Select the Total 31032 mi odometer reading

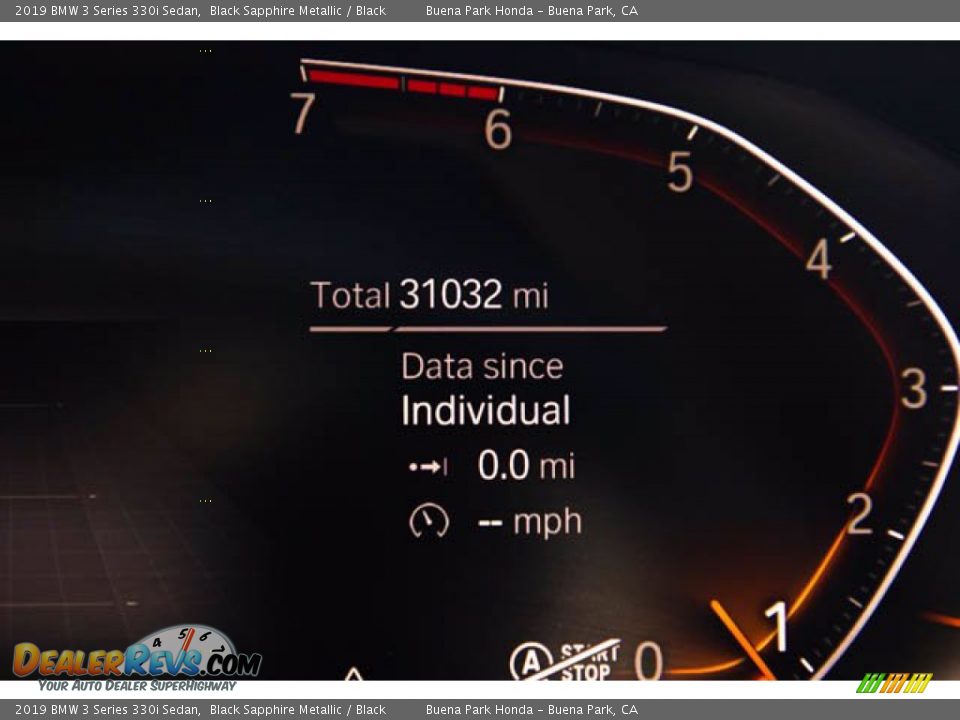[x=429, y=295]
